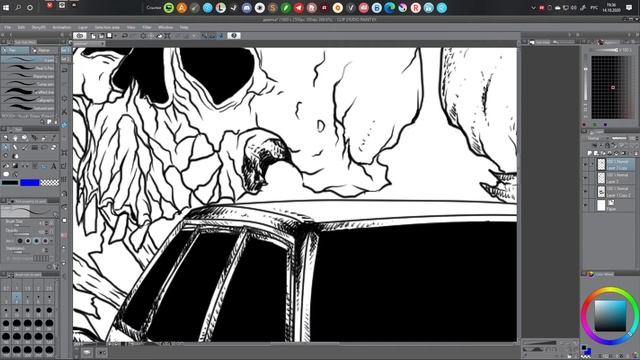Select the Pencil tool
This screenshot has width=640, height=360.
(x=15, y=147)
